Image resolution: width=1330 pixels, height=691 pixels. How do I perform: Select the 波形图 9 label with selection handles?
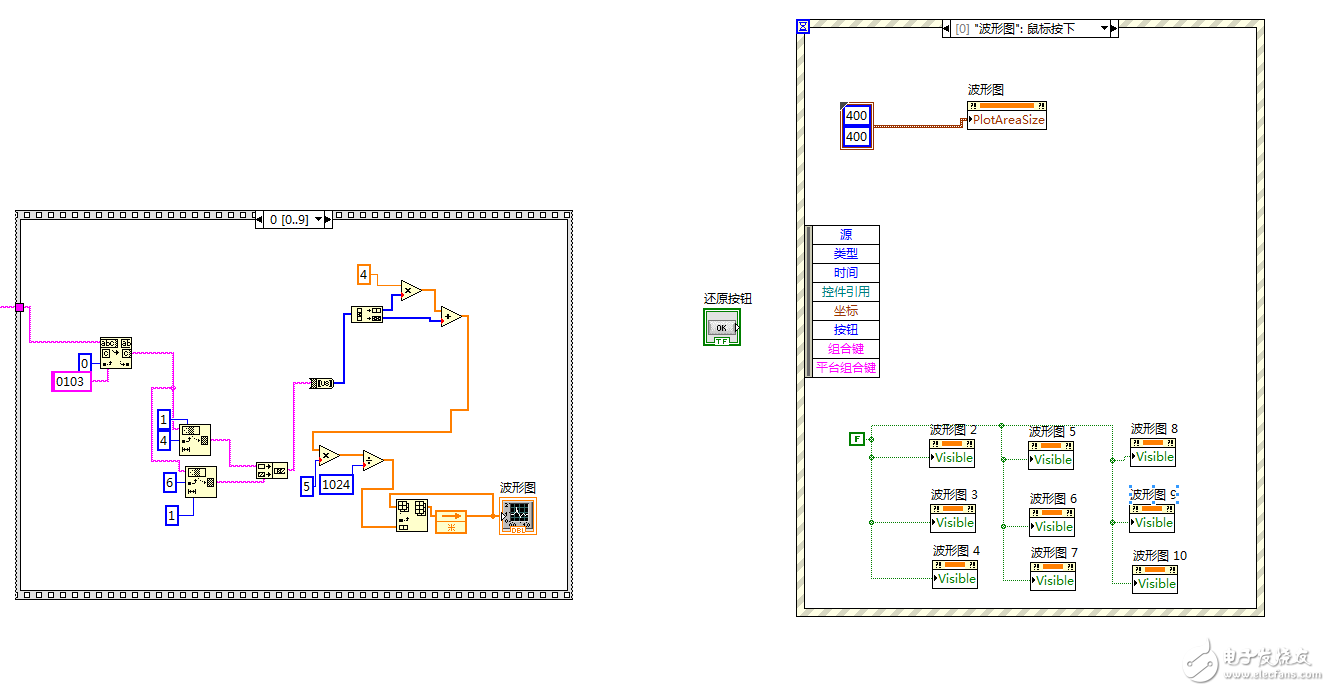point(1154,494)
